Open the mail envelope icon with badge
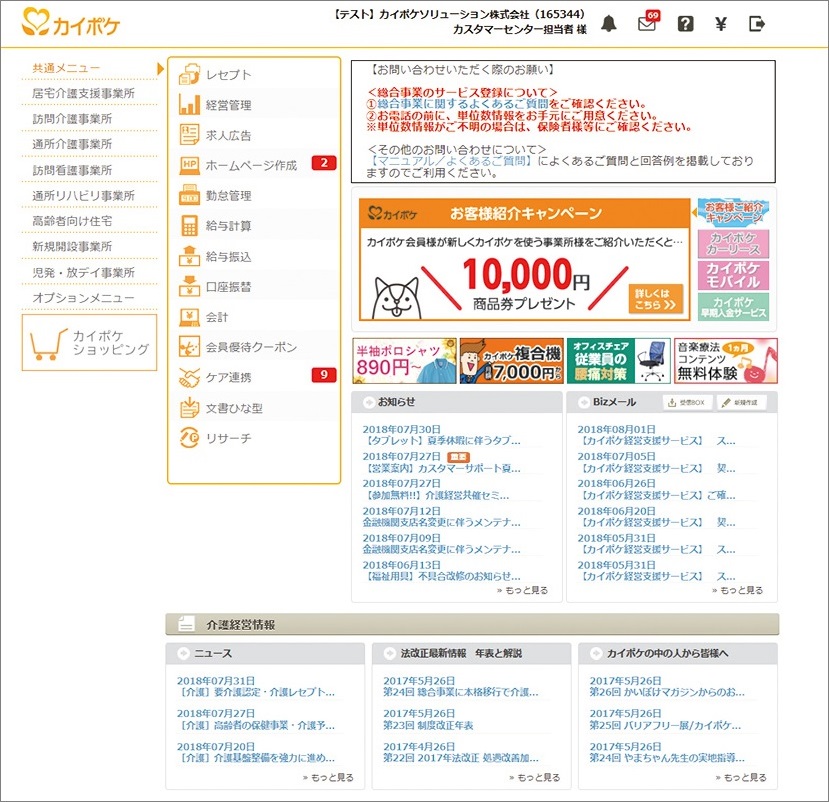829x802 pixels. 648,23
